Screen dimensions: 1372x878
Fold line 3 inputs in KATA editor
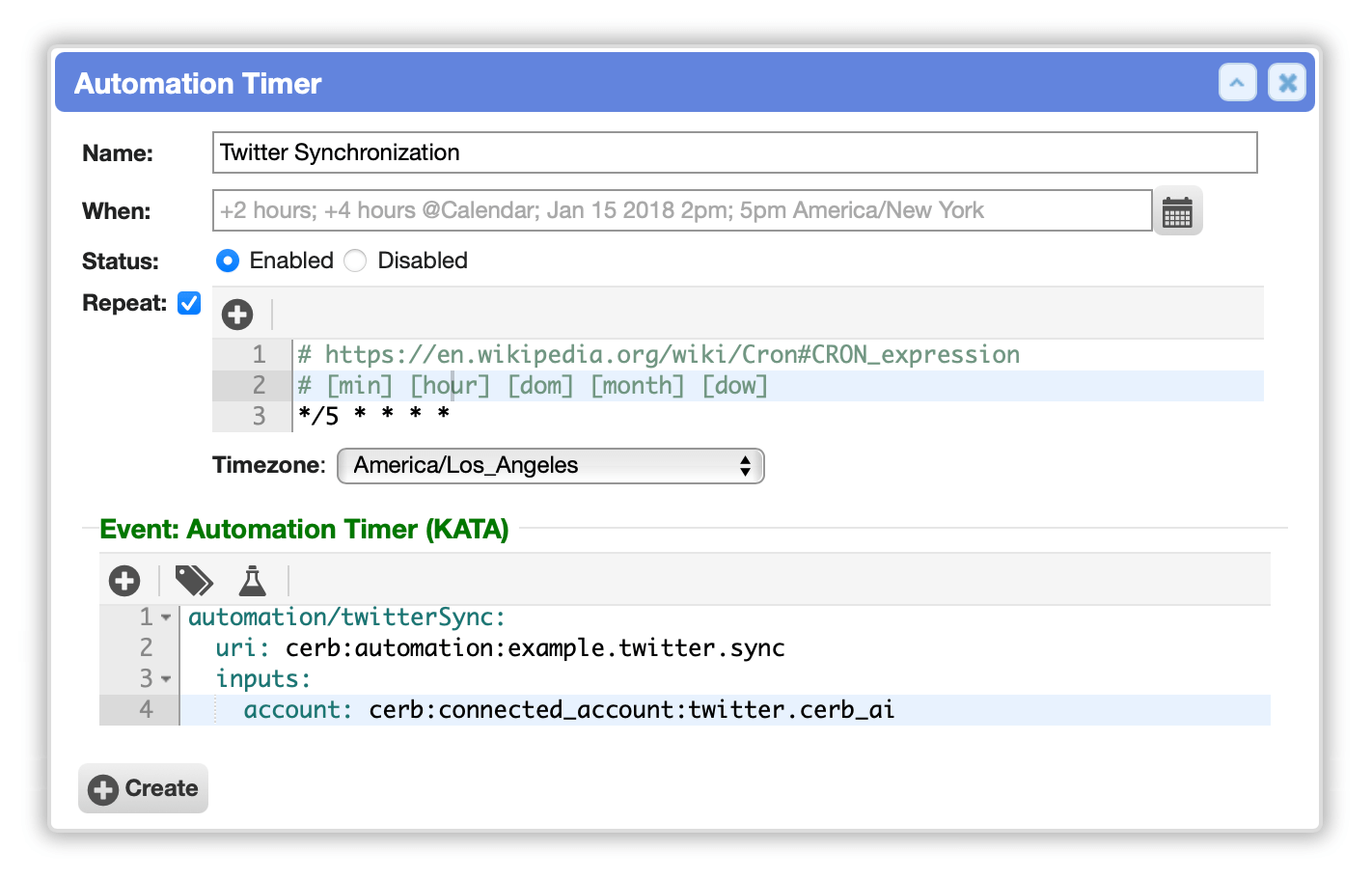pyautogui.click(x=166, y=679)
